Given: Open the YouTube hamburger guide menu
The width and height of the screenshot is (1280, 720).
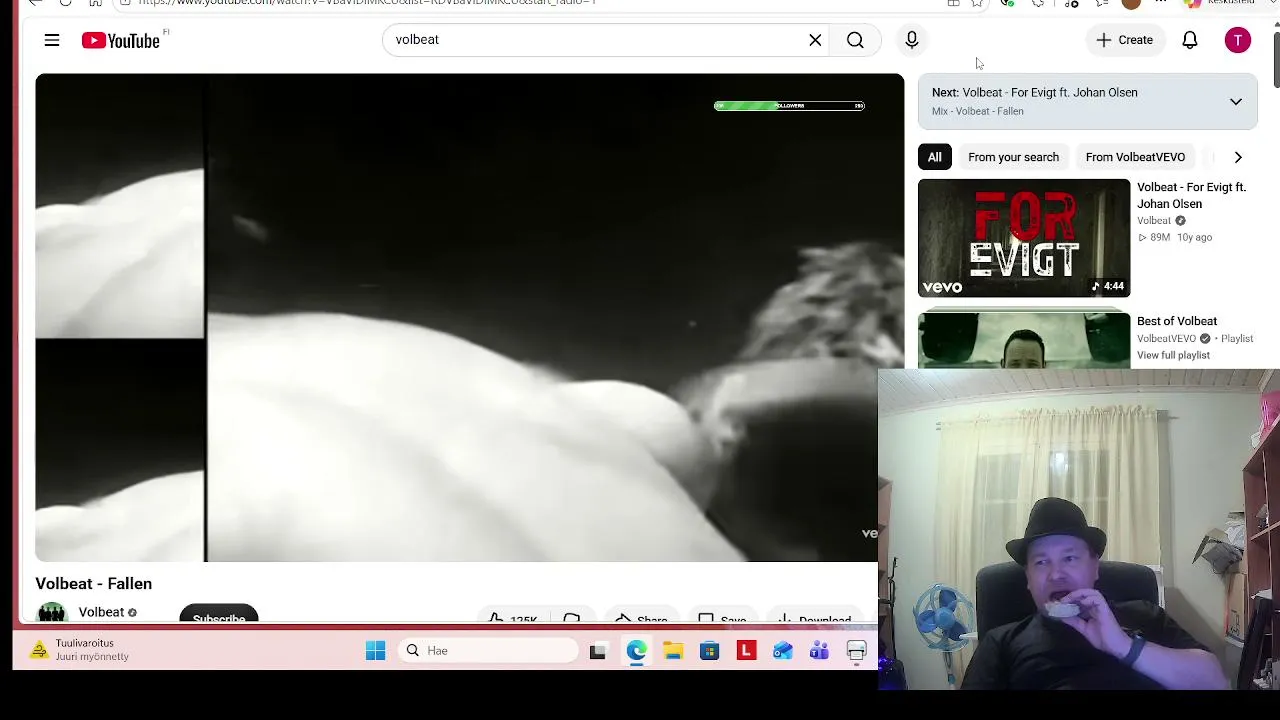Looking at the screenshot, I should (52, 40).
